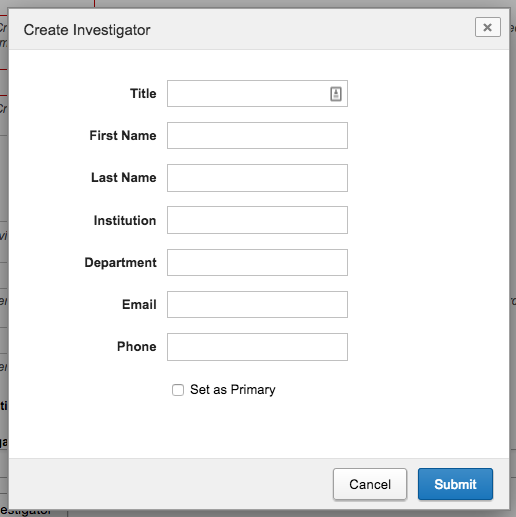Click the 'Set as Primary' label text
The height and width of the screenshot is (517, 516).
point(233,390)
